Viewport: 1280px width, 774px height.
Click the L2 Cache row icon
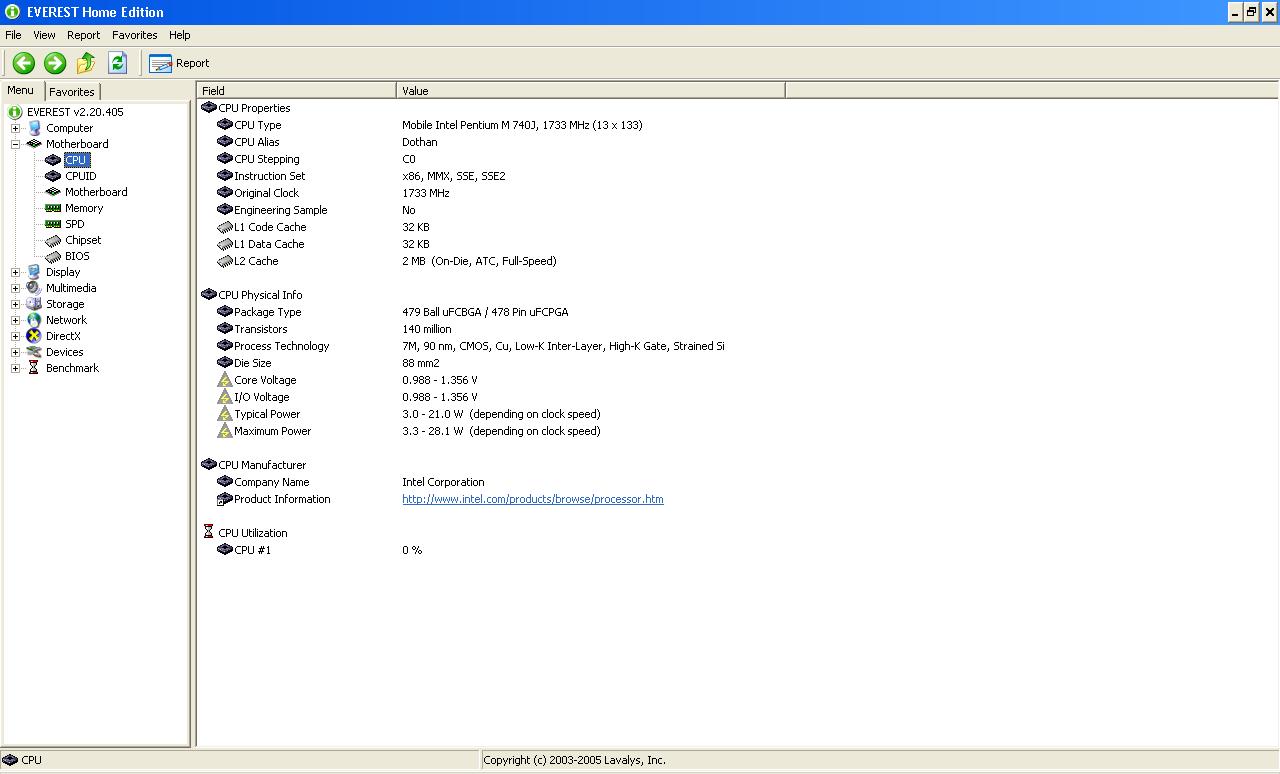225,261
